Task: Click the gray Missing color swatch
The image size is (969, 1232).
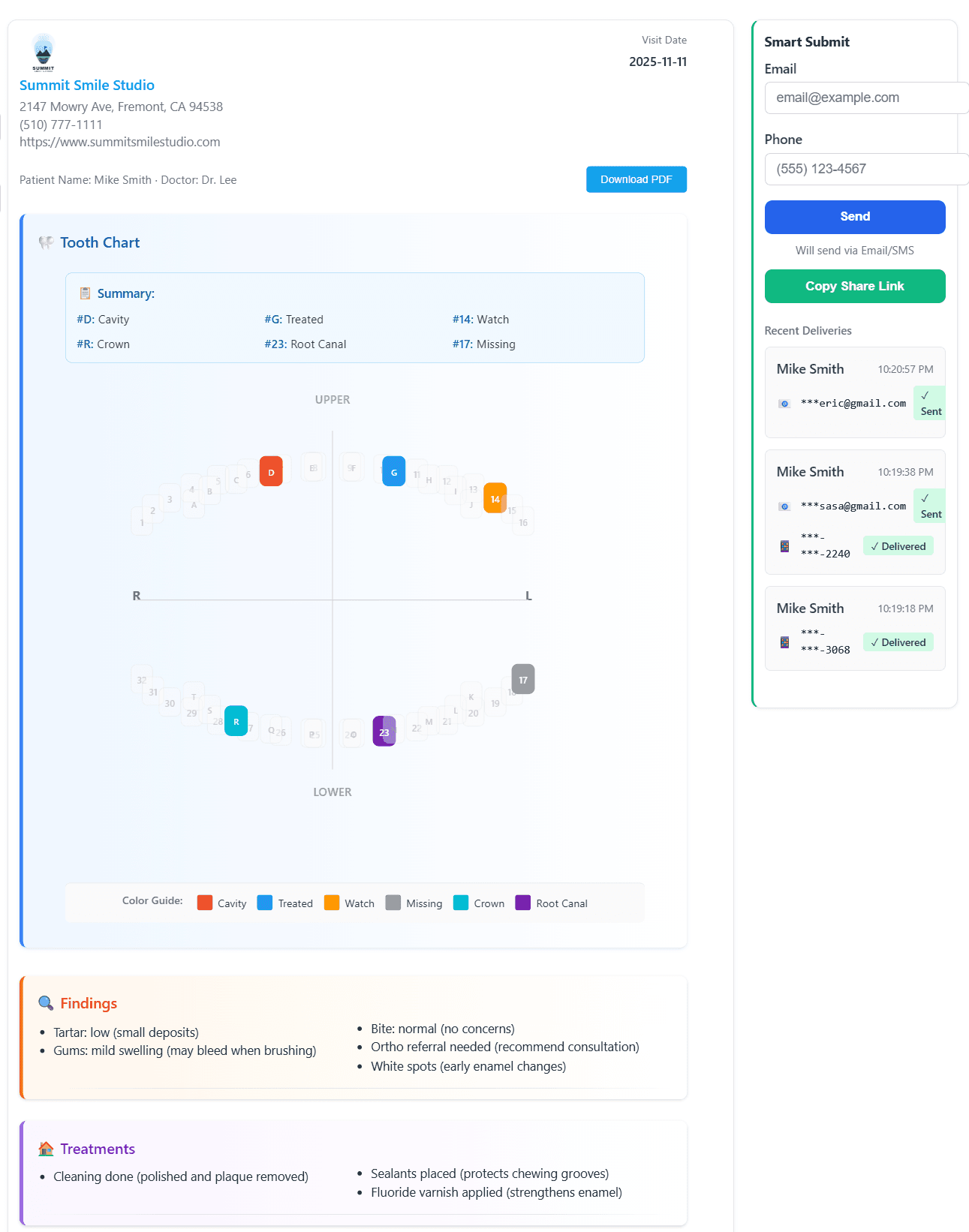Action: (393, 903)
